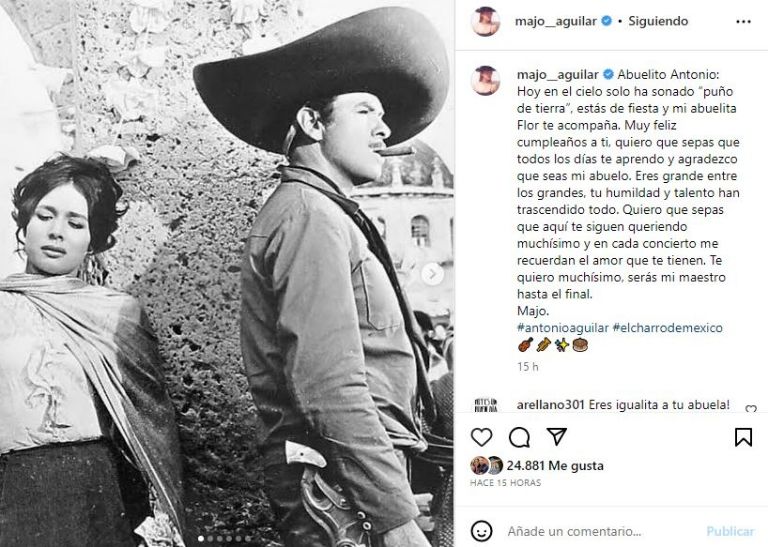Open majo__aguilar username in the header
This screenshot has height=547, width=768.
pos(555,21)
